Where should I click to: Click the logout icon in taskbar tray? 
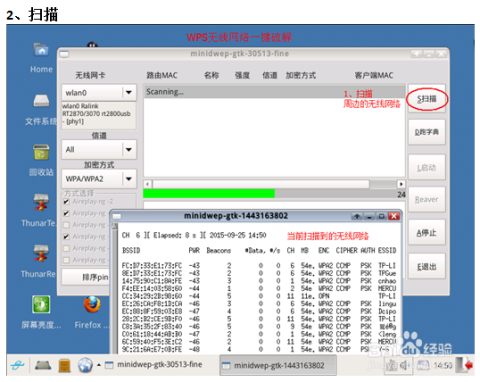tap(464, 365)
